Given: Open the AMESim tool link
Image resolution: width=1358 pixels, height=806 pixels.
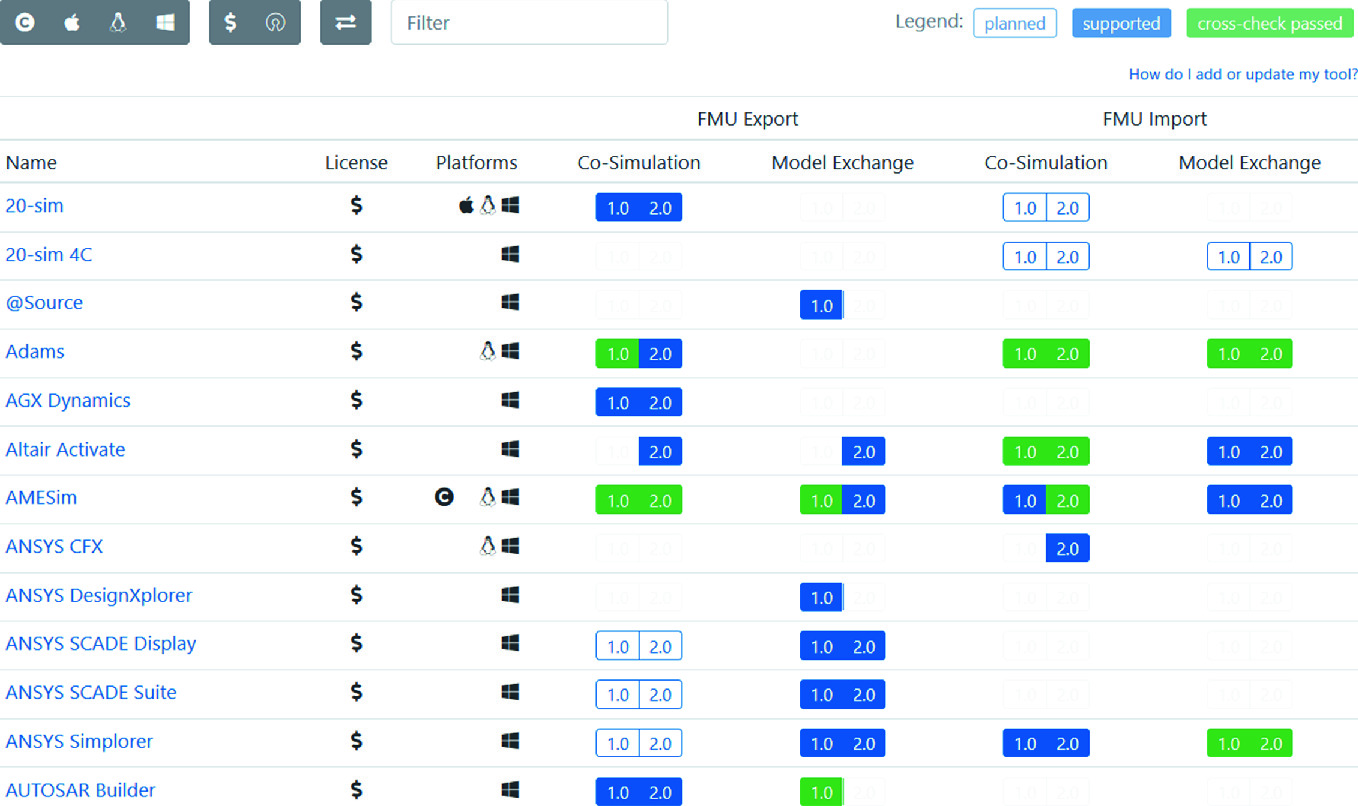Looking at the screenshot, I should pos(41,497).
